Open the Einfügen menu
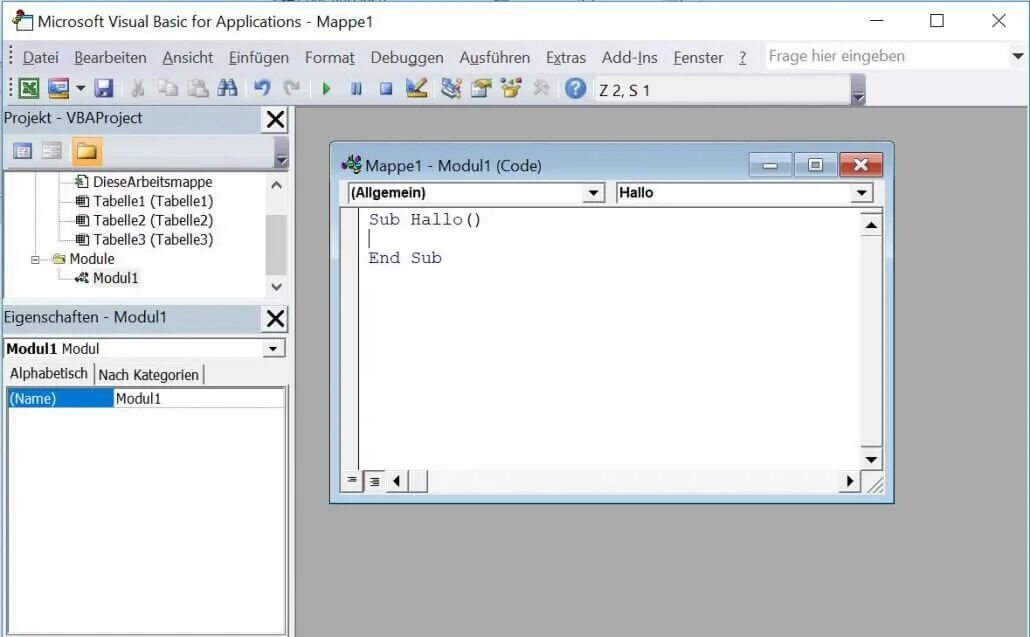This screenshot has height=637, width=1030. coord(259,58)
